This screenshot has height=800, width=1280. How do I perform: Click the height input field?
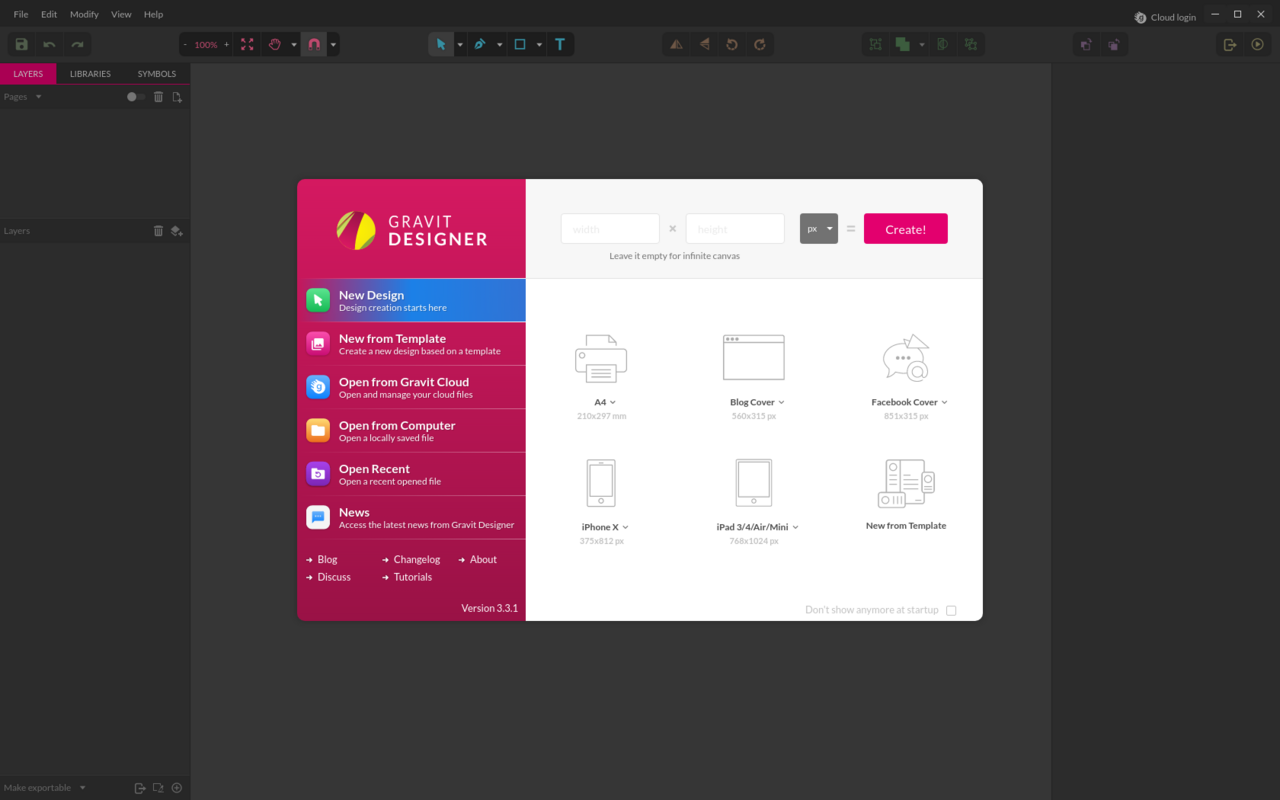pos(735,228)
